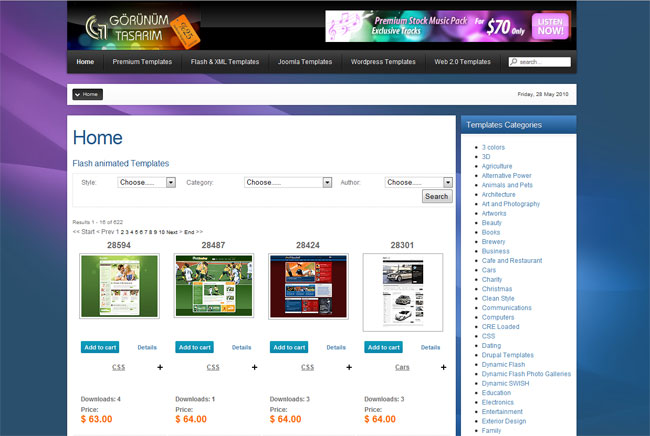Open thumbnail of car template 28301
The width and height of the screenshot is (650, 436).
point(403,293)
